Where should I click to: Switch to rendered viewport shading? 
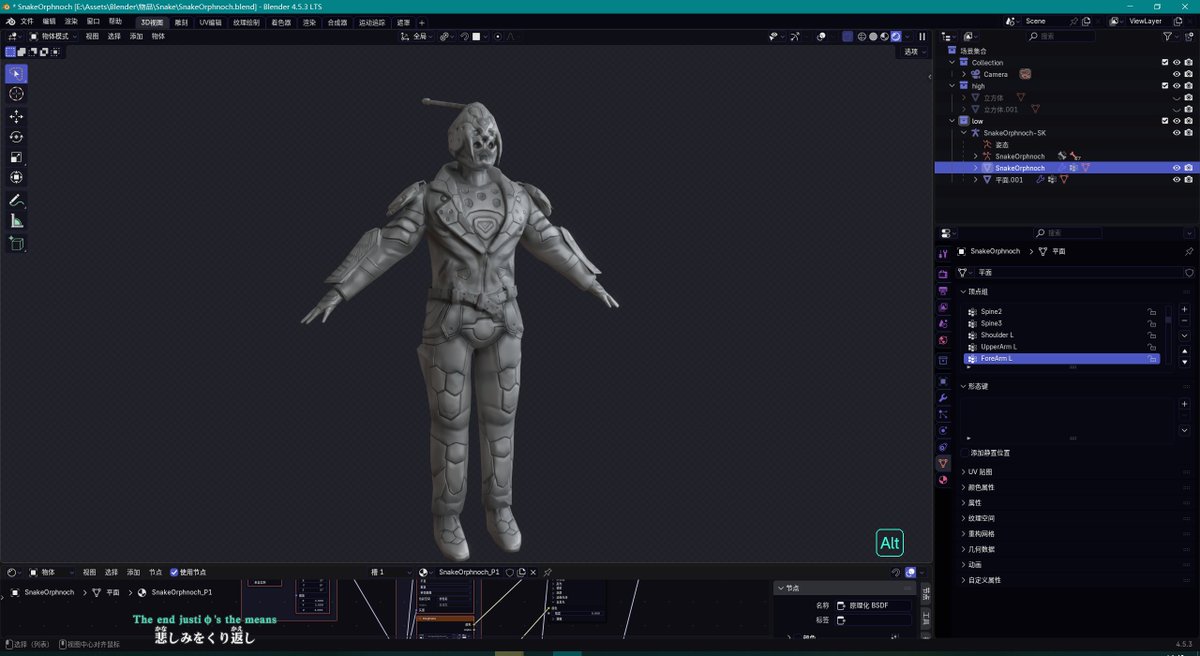click(x=895, y=36)
